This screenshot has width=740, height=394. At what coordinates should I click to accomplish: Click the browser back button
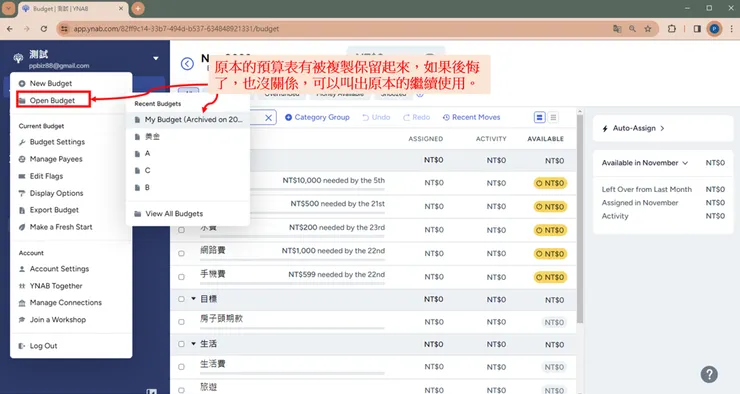point(9,29)
